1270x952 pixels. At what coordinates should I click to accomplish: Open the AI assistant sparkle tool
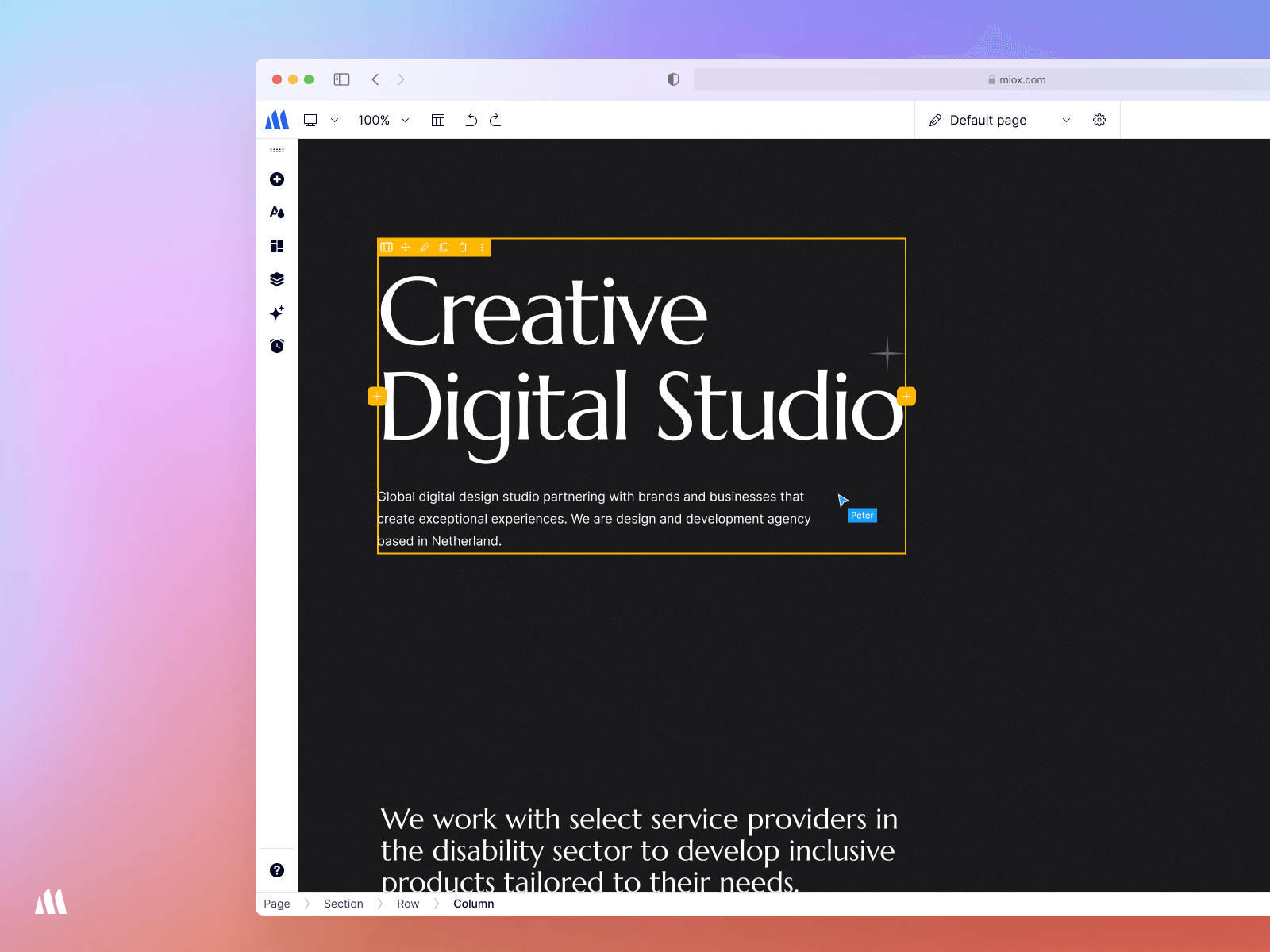[276, 312]
